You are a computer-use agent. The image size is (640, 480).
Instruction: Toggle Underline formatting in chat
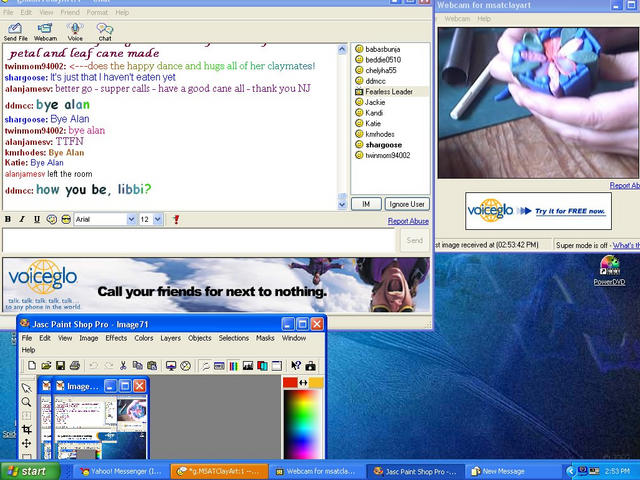tap(37, 220)
